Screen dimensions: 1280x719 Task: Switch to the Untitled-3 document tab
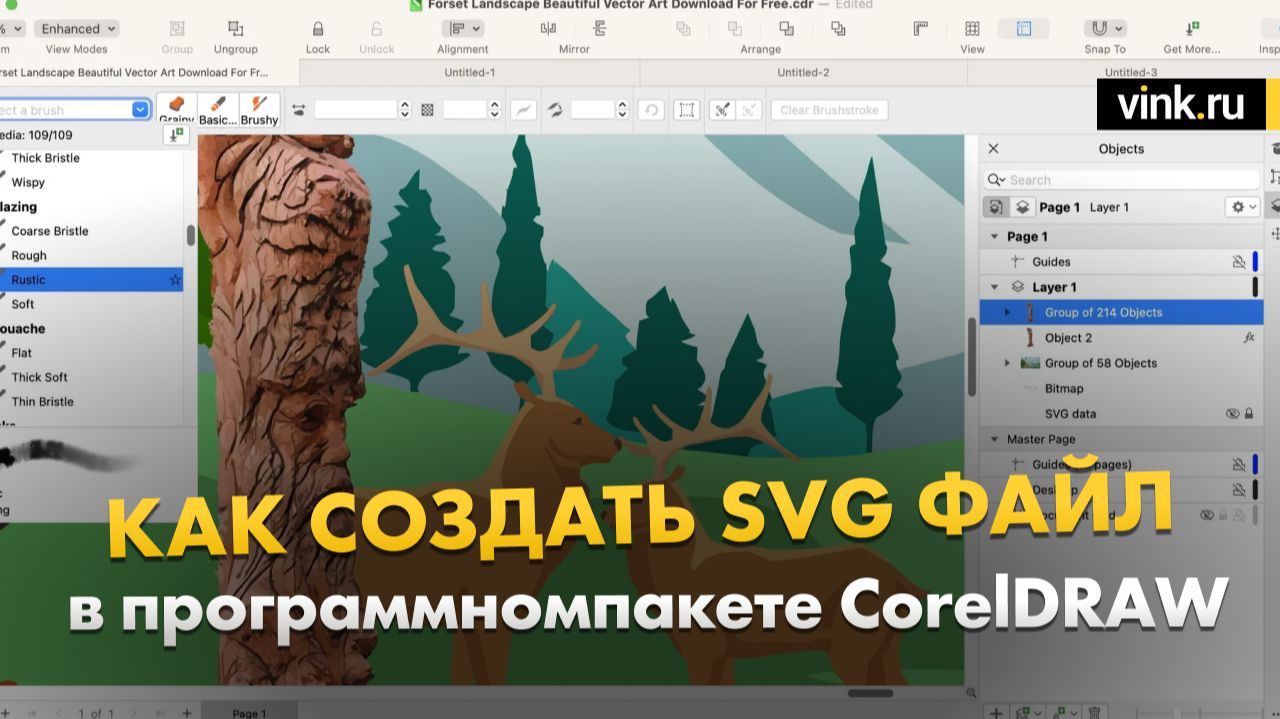pos(1130,72)
